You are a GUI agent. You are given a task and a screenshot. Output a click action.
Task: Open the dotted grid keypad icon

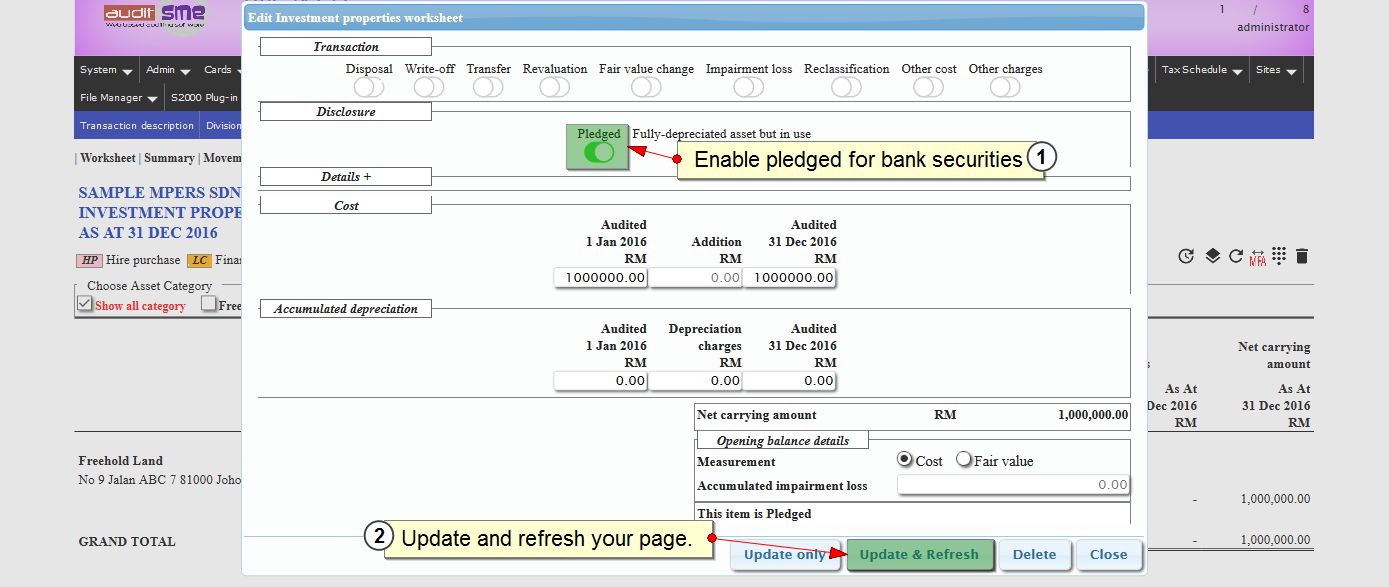click(x=1279, y=256)
